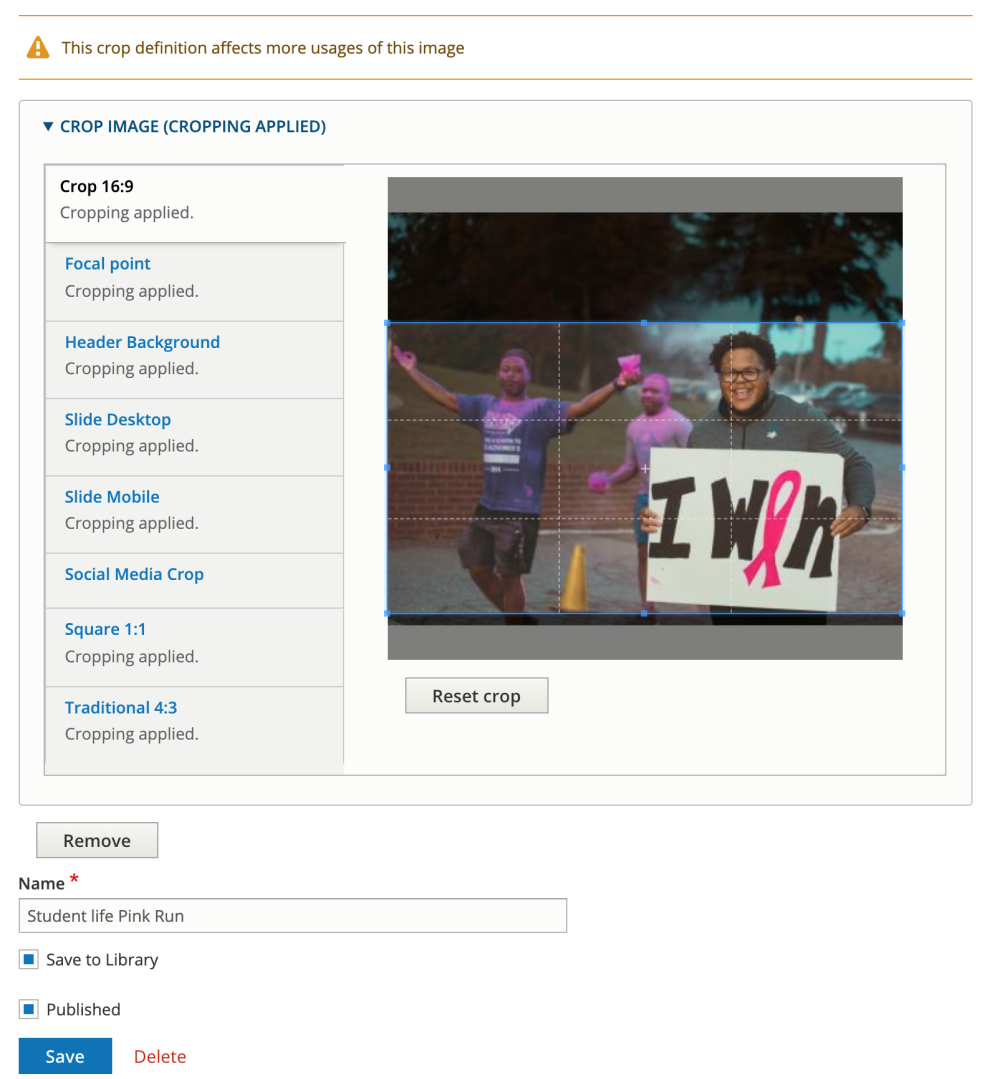Open the Slide Desktop crop tab
Screen dimensions: 1000x1079
(x=195, y=438)
